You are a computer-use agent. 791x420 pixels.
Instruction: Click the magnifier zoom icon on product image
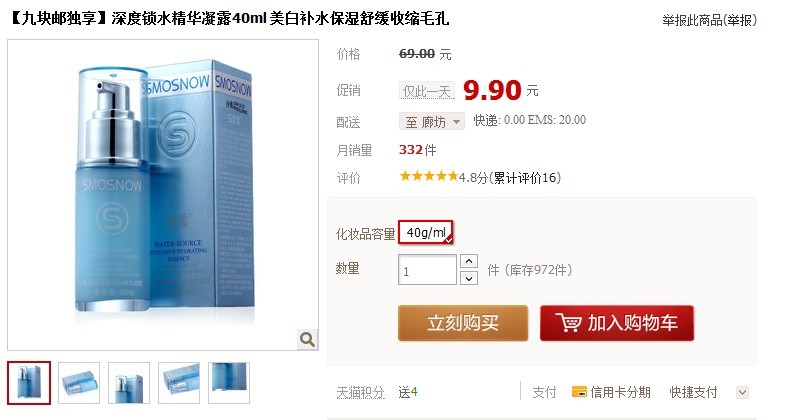click(x=307, y=339)
